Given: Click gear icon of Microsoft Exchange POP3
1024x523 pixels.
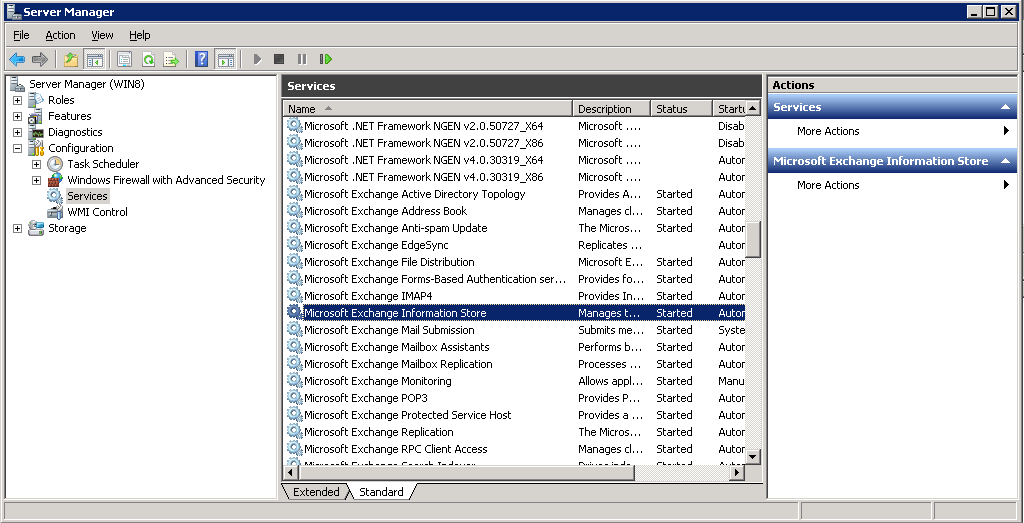Looking at the screenshot, I should pyautogui.click(x=295, y=398).
